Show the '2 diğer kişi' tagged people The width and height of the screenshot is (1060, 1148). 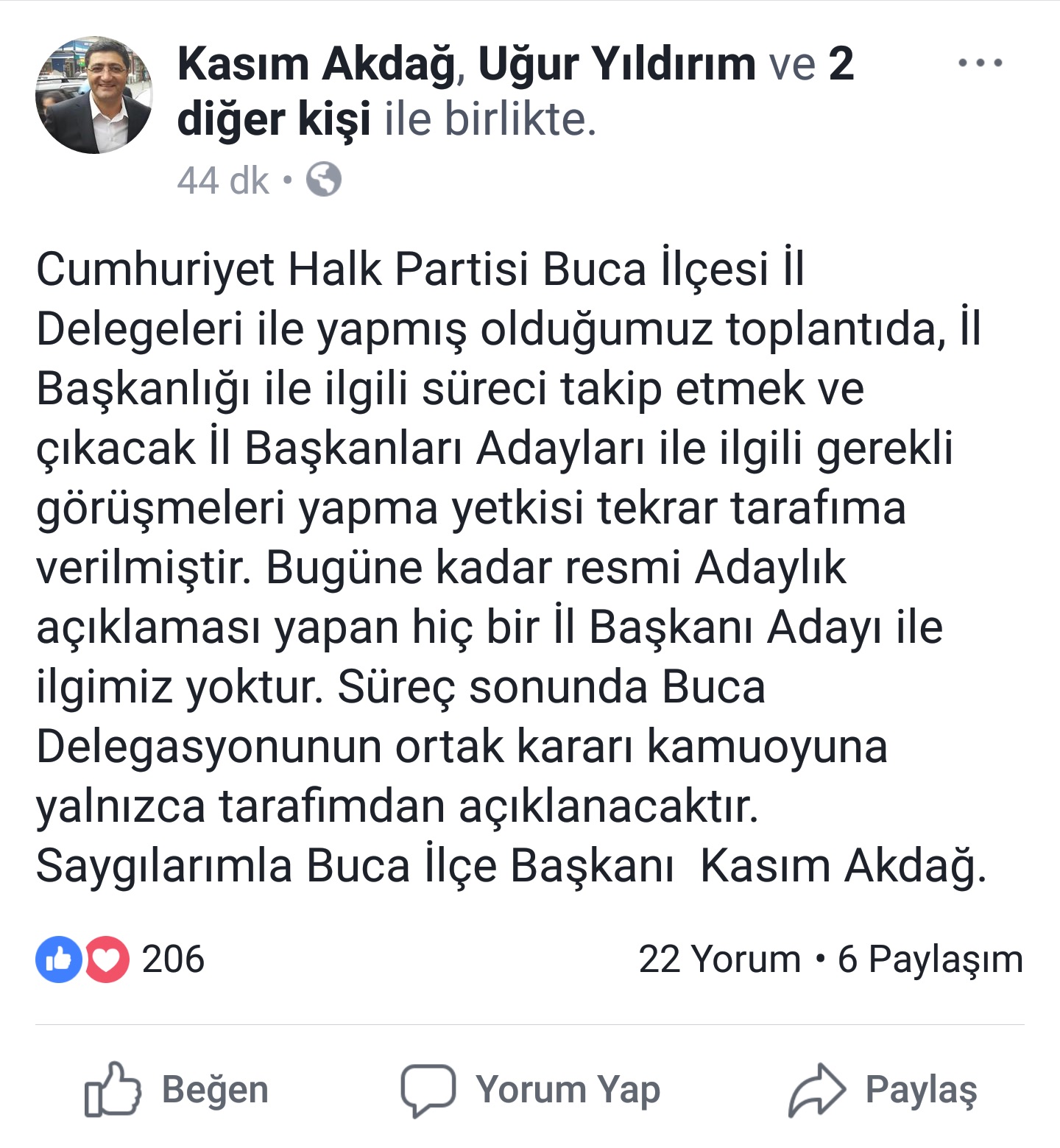pyautogui.click(x=515, y=91)
